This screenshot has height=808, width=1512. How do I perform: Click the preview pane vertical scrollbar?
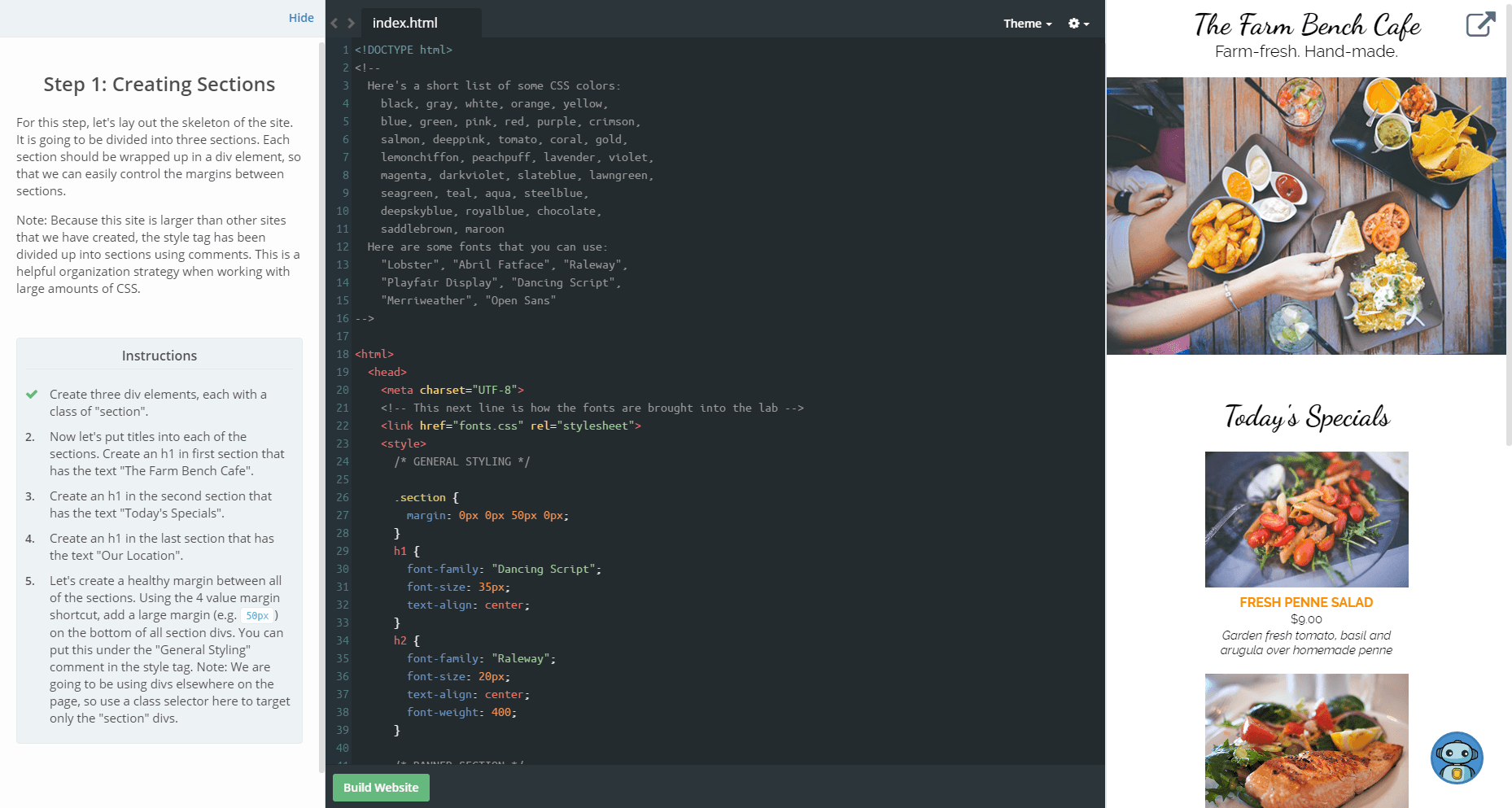1508,244
